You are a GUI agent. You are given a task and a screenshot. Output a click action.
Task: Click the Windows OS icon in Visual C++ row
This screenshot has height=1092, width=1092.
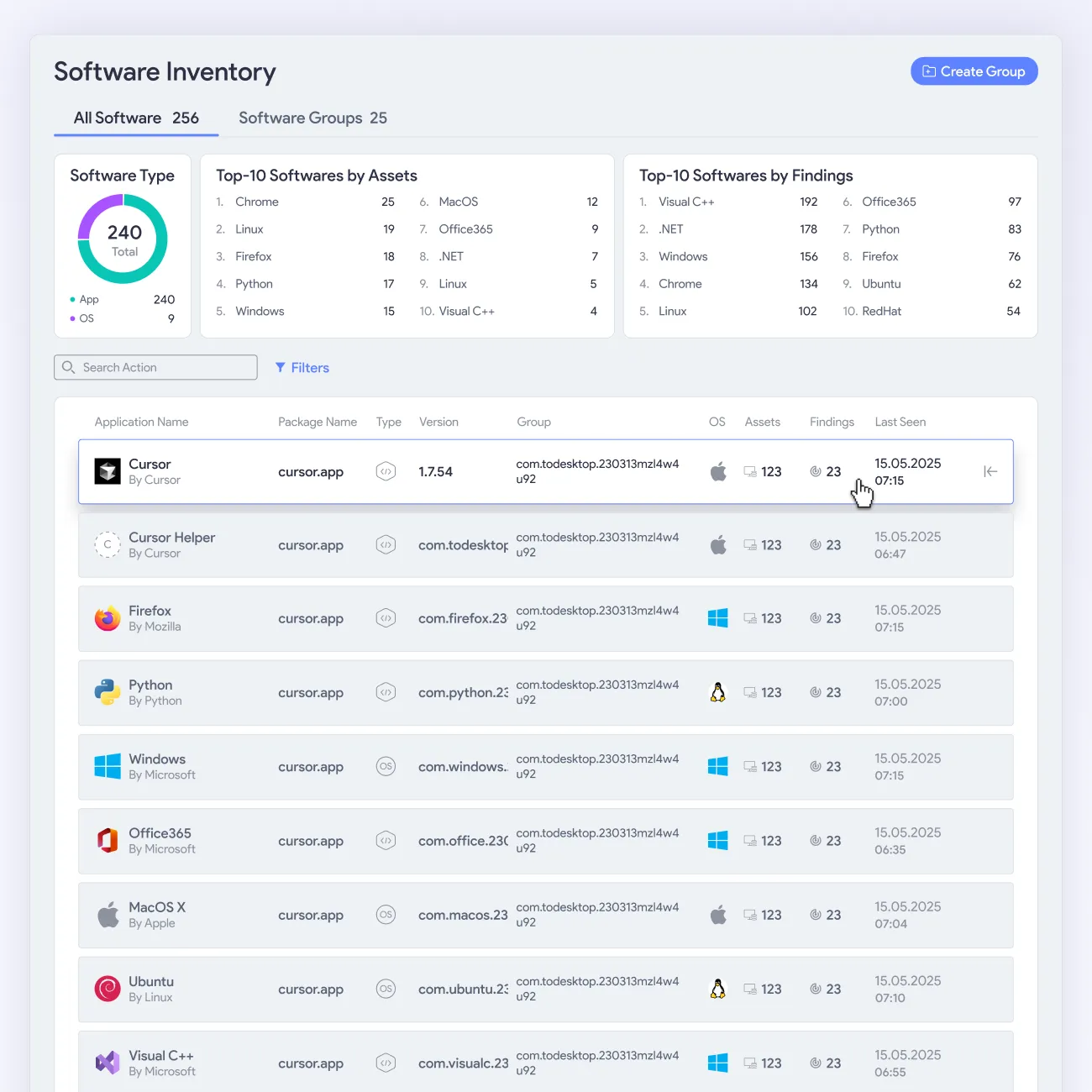[718, 1063]
